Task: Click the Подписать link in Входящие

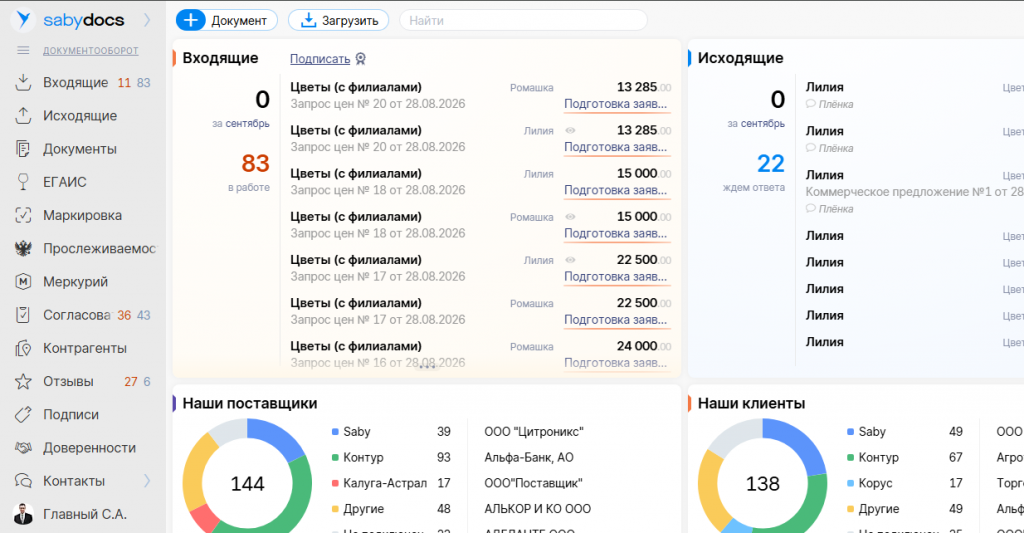Action: coord(320,59)
